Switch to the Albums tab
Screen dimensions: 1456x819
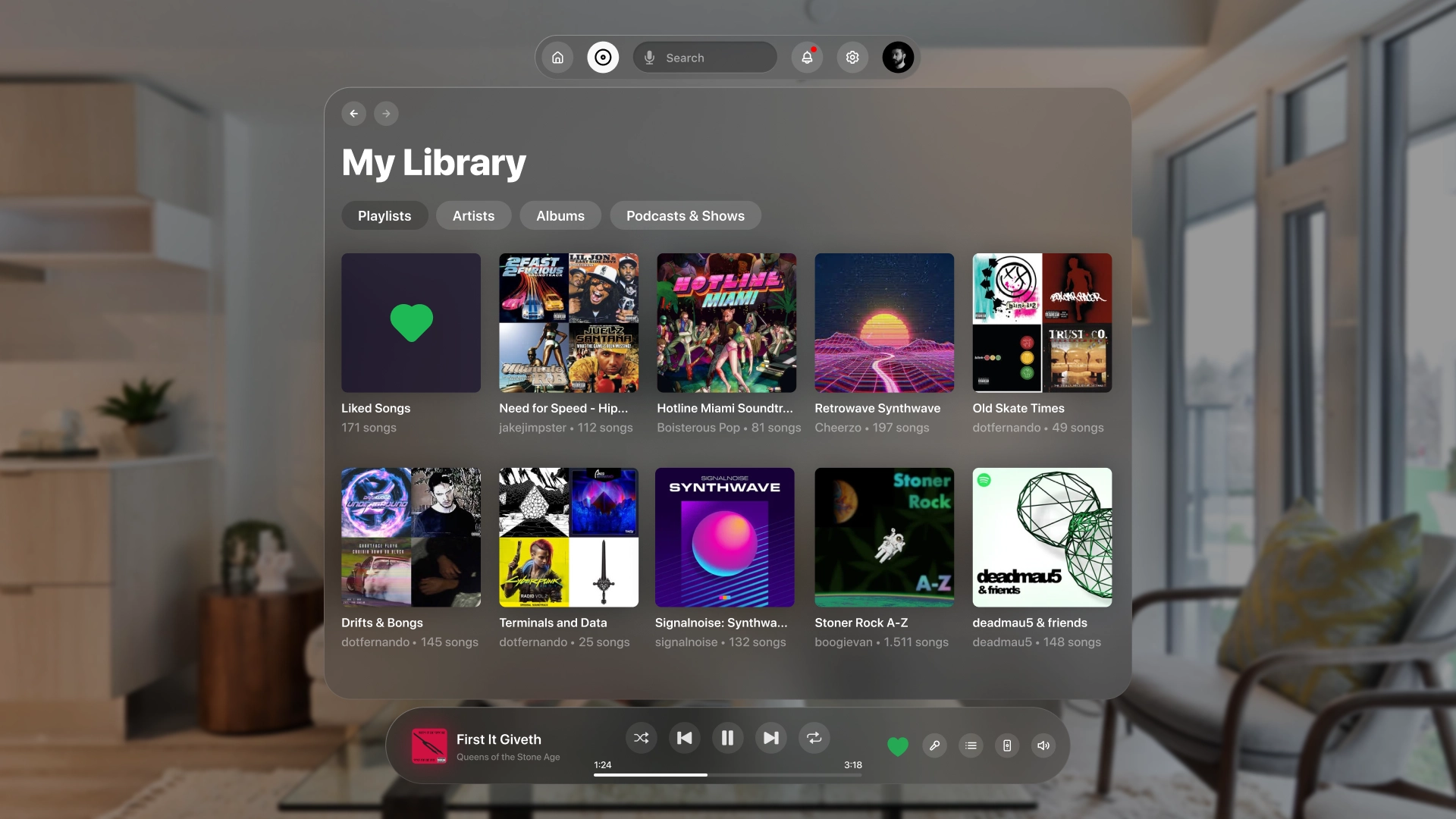(560, 215)
